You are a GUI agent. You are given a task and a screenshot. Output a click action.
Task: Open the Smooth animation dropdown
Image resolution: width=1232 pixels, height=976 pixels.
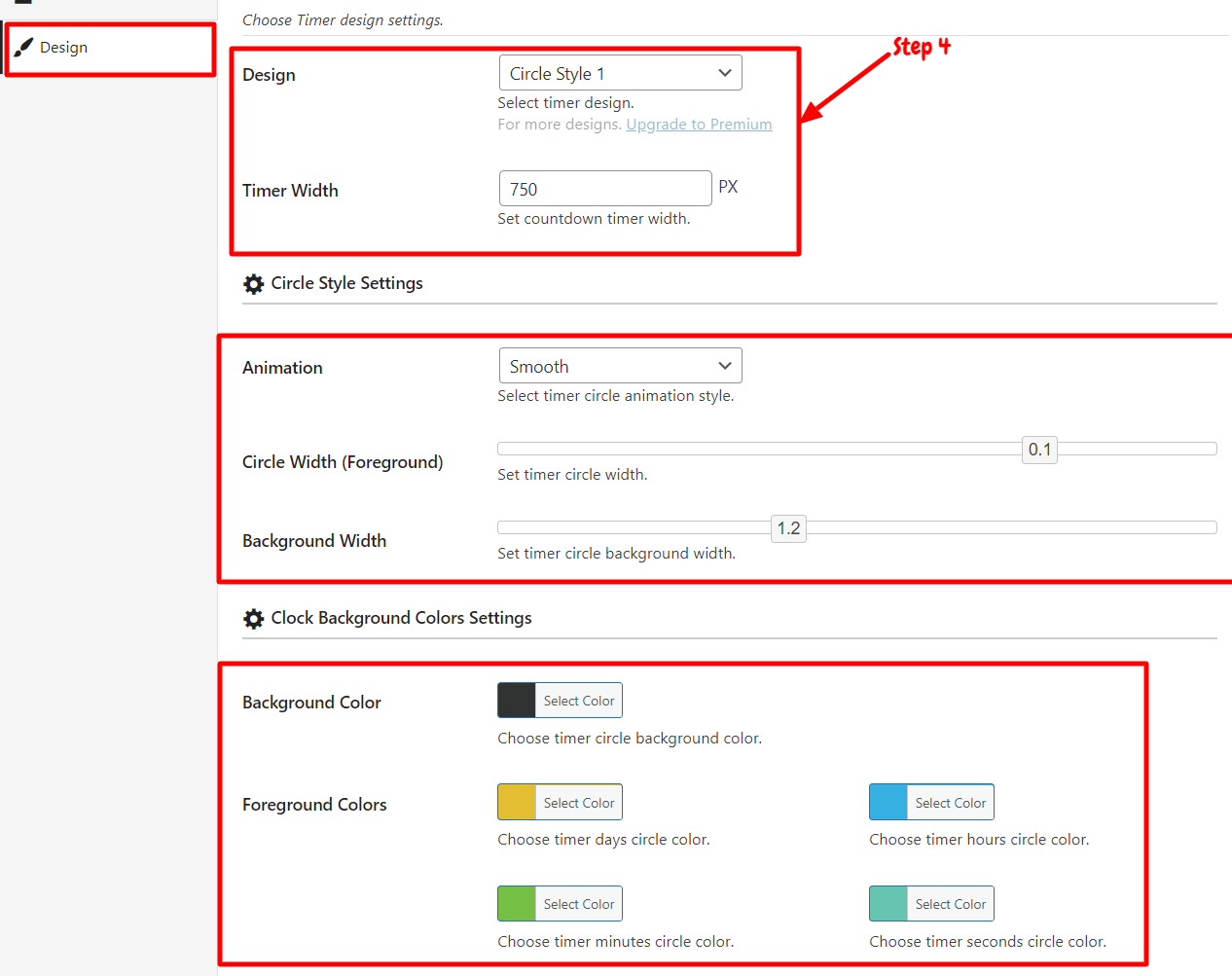(620, 366)
